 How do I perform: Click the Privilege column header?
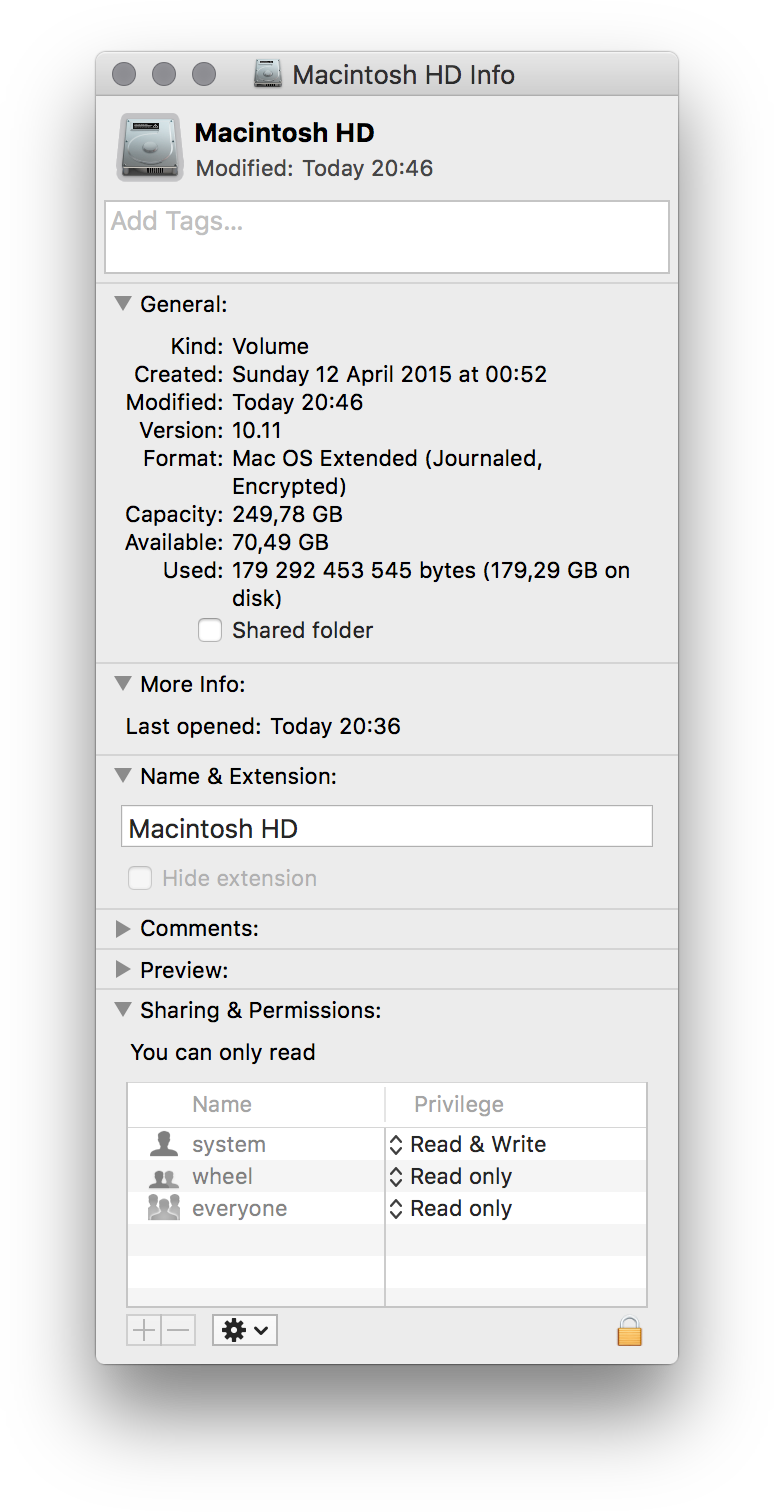459,1104
